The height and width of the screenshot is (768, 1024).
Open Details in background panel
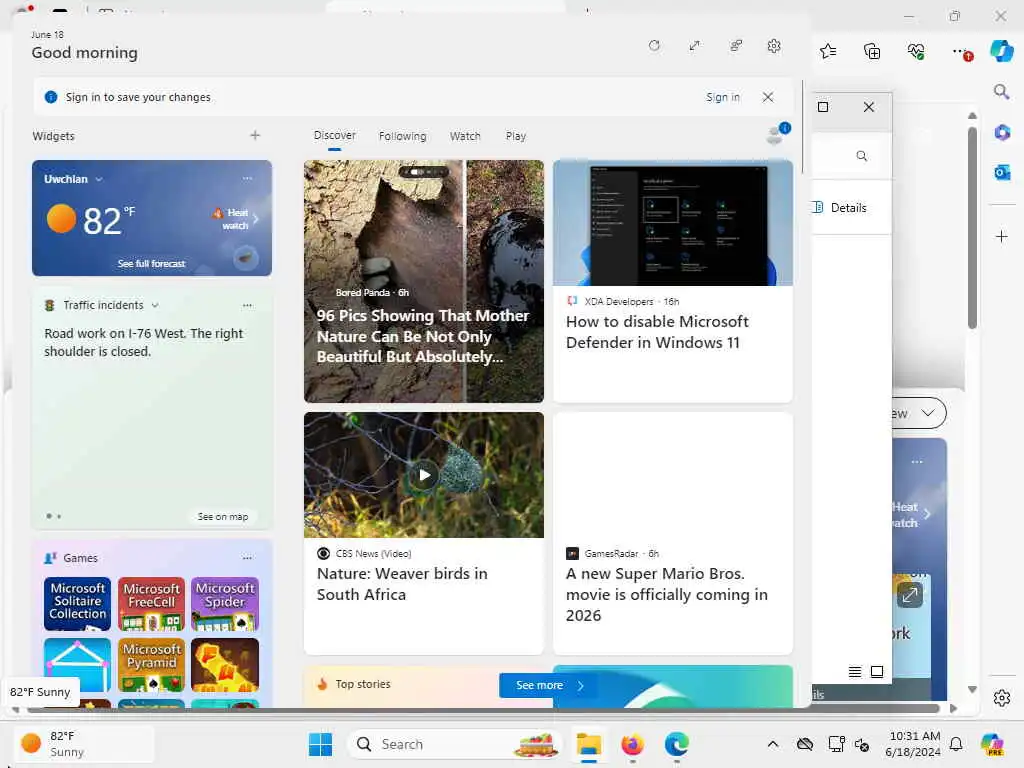click(x=840, y=208)
